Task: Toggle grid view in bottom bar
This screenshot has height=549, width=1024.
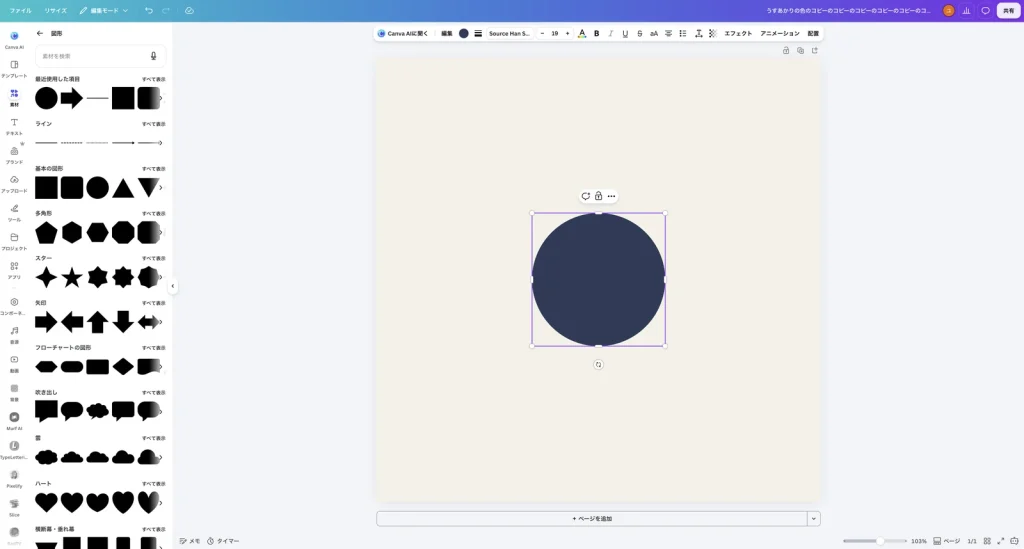Action: (x=987, y=541)
